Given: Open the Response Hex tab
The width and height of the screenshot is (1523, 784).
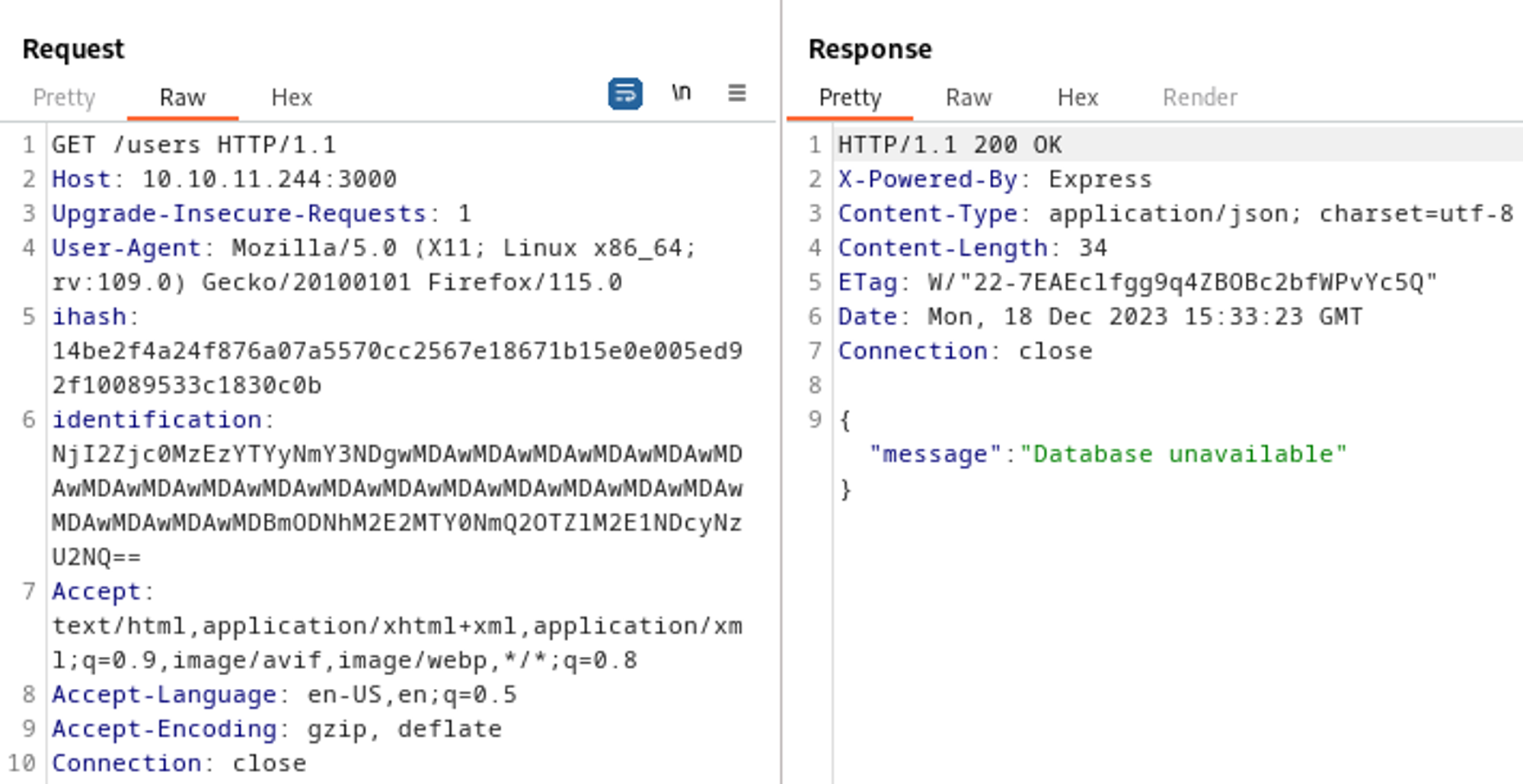Looking at the screenshot, I should 1078,97.
